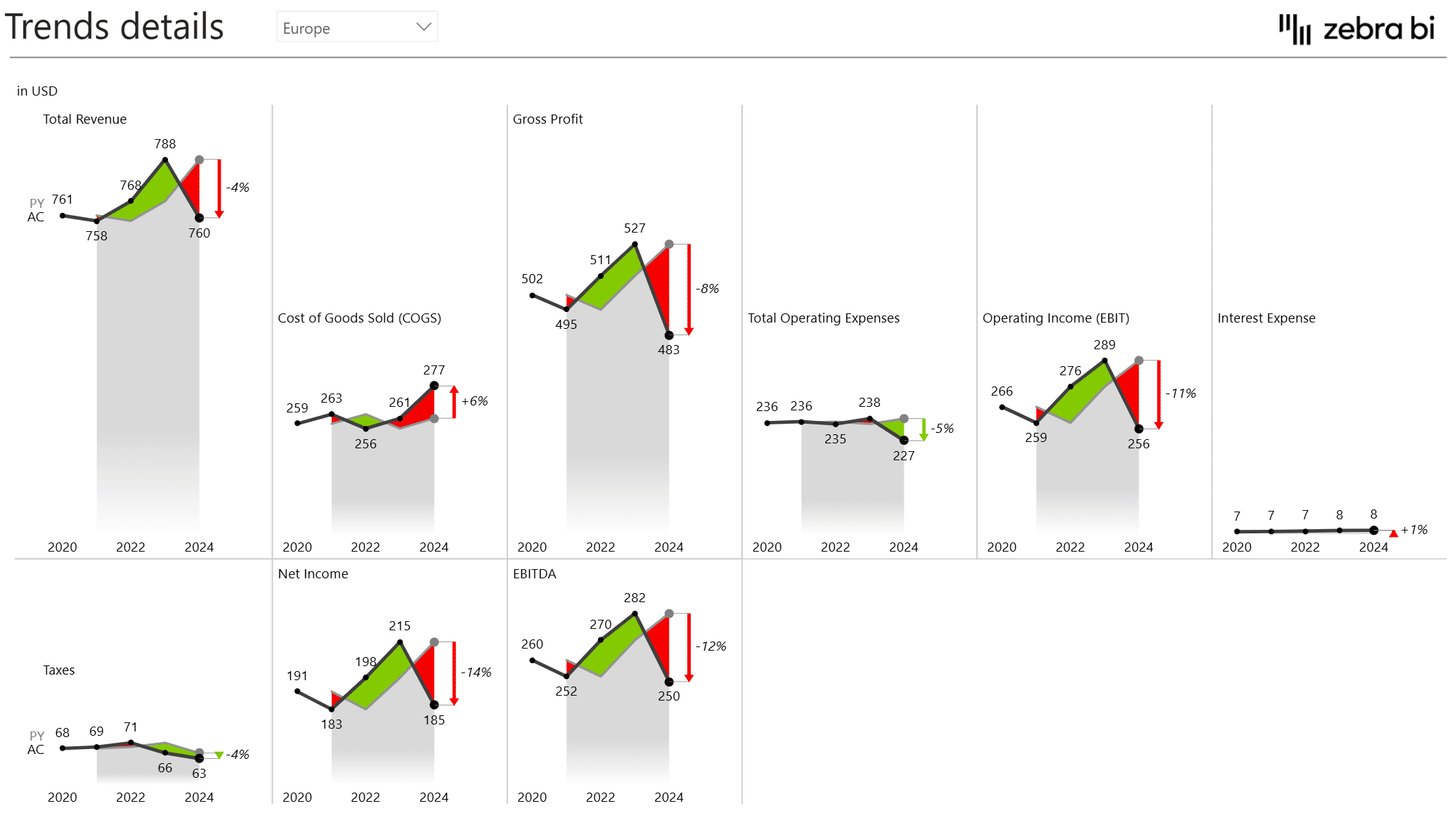Select the red +6% arrow on COGS chart
Image resolution: width=1456 pixels, height=813 pixels.
(454, 402)
